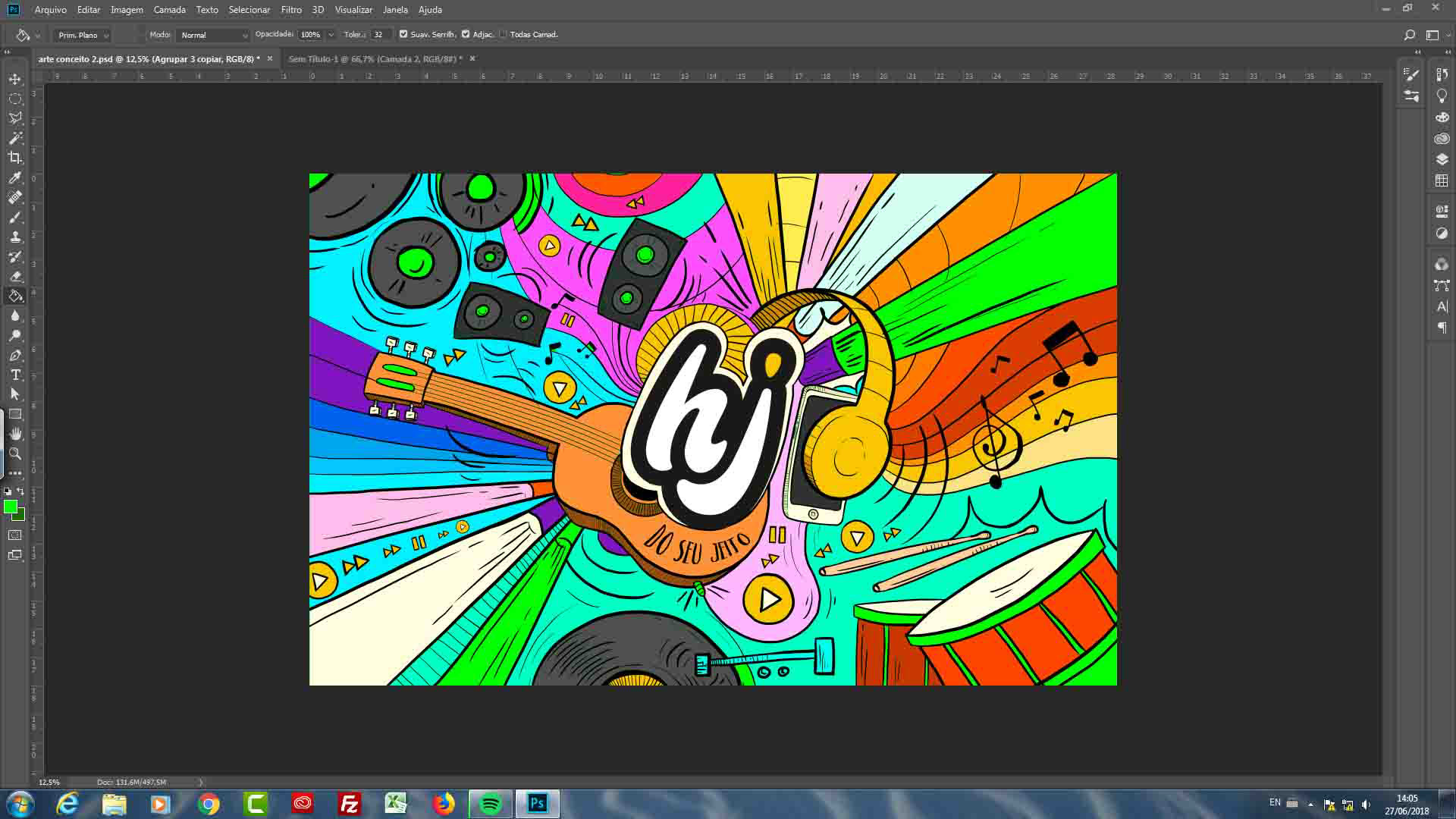
Task: Select the Crop tool
Action: pos(15,158)
